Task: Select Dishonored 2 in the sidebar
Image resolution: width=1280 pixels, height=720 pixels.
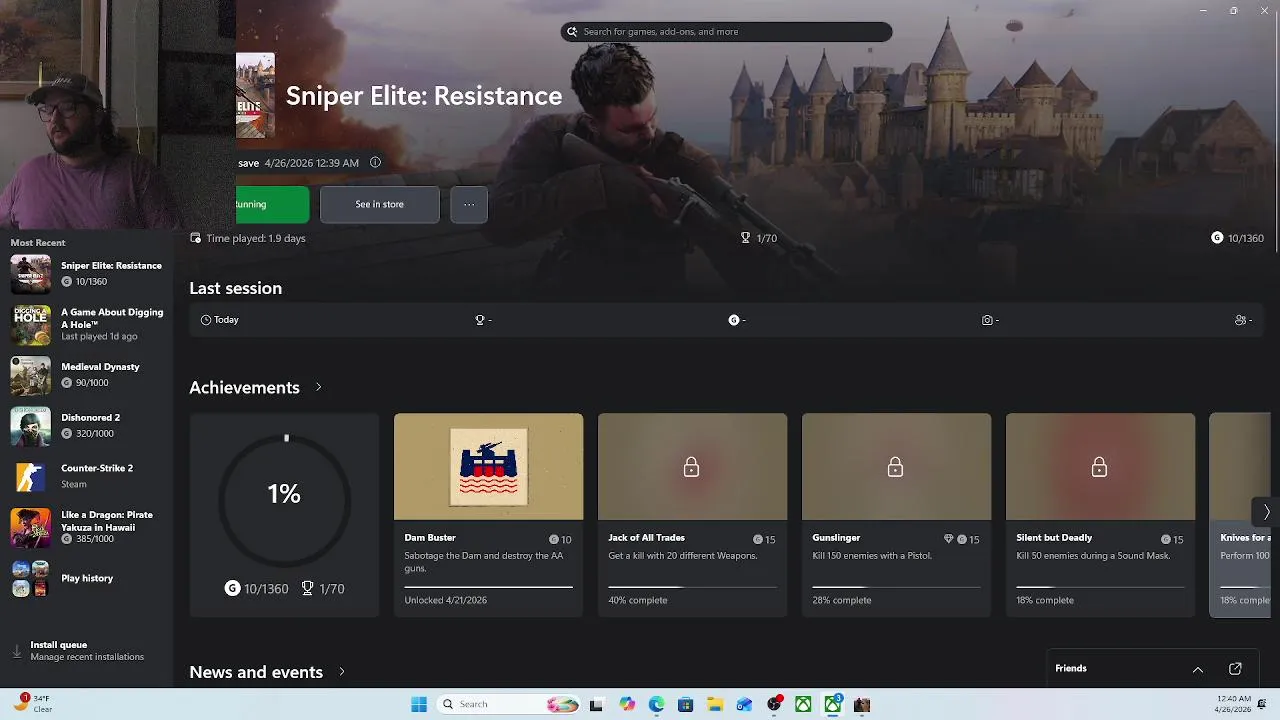Action: (x=87, y=426)
